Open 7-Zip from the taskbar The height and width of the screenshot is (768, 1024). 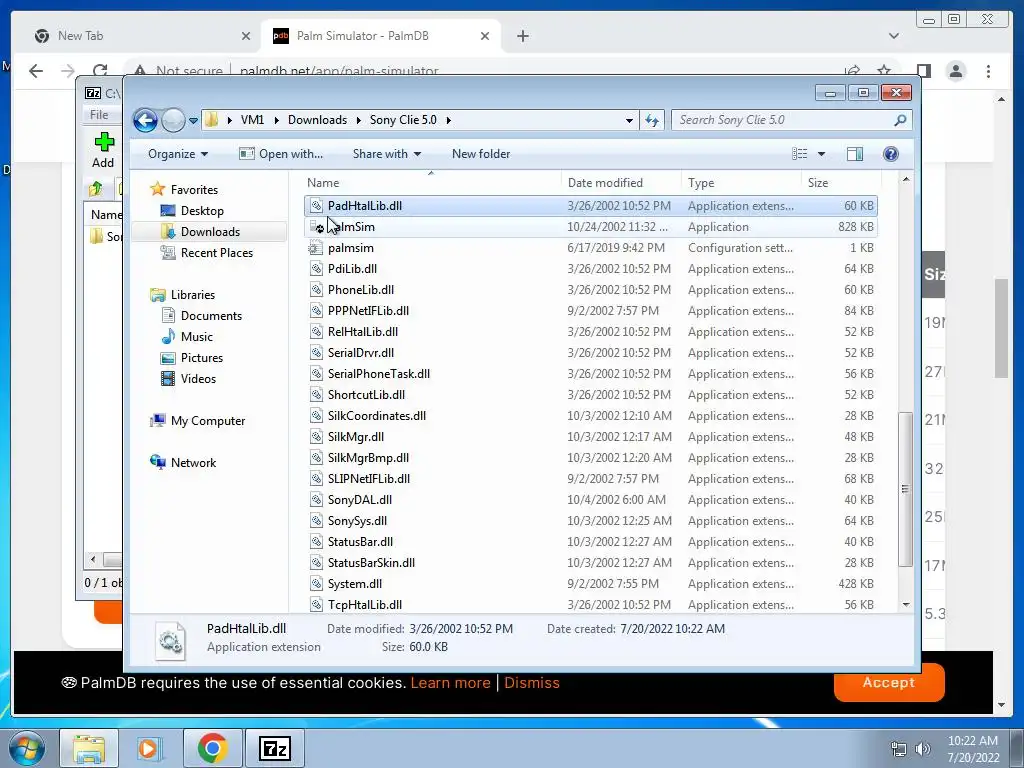[274, 748]
